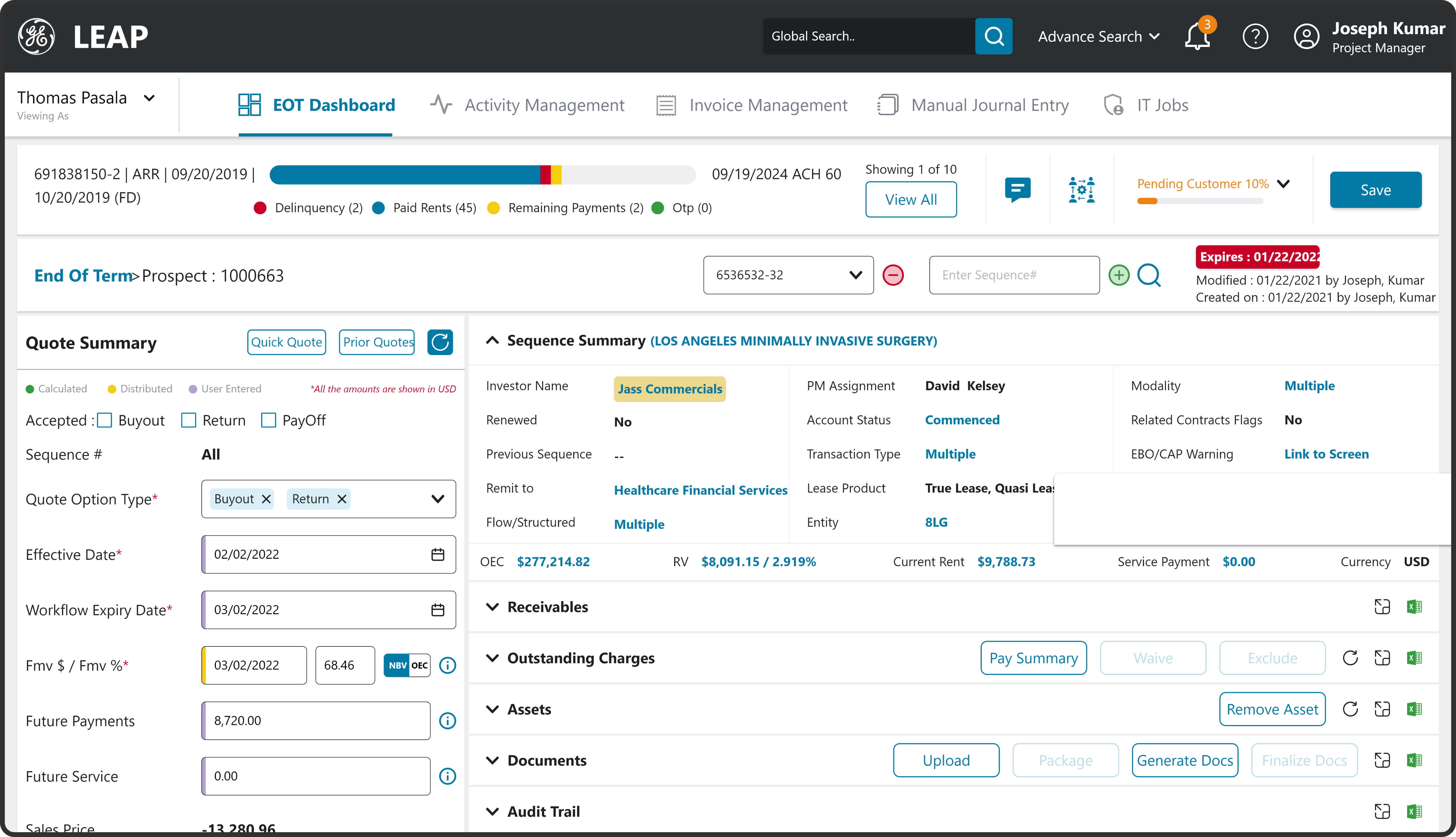The height and width of the screenshot is (837, 1456).
Task: Export Documents to Excel
Action: 1414,760
